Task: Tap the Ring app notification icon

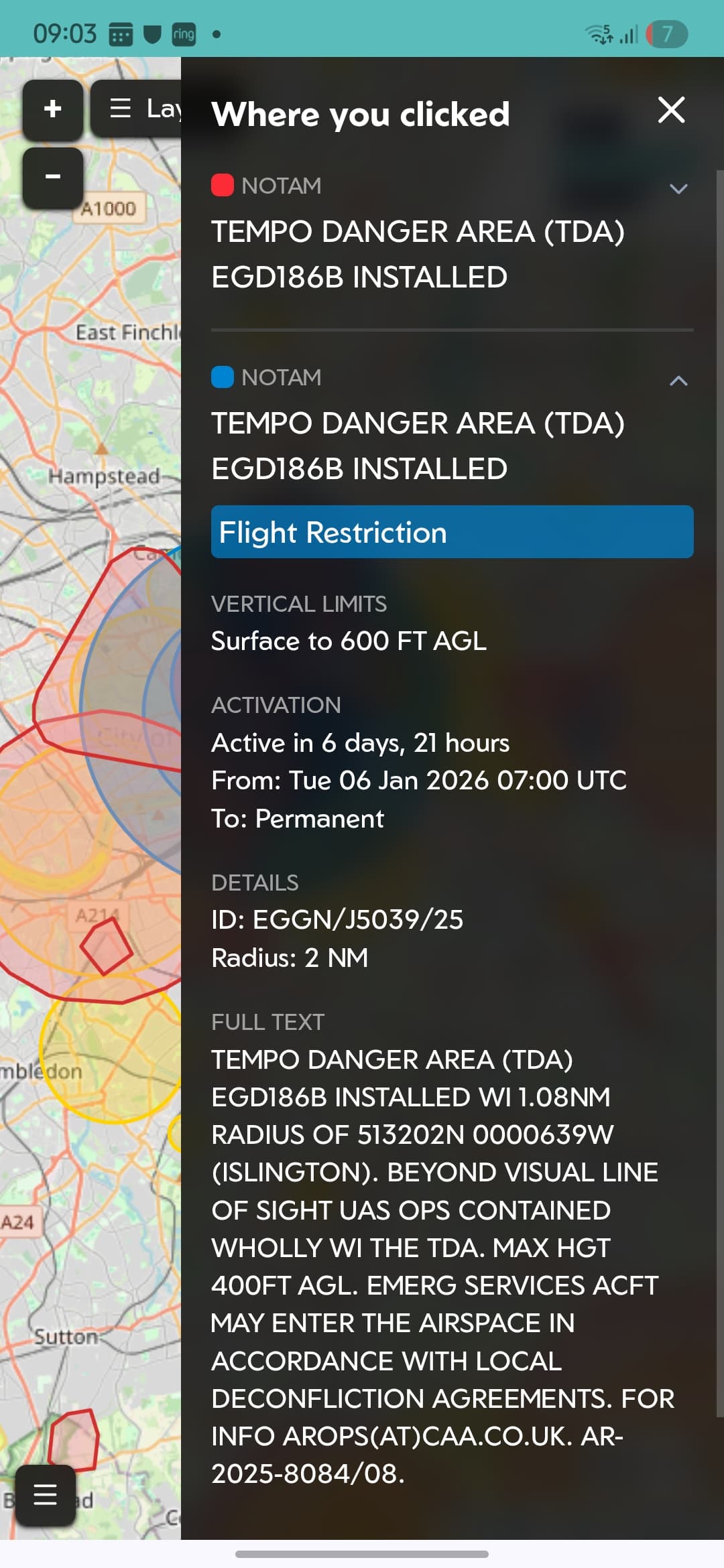Action: (x=184, y=34)
